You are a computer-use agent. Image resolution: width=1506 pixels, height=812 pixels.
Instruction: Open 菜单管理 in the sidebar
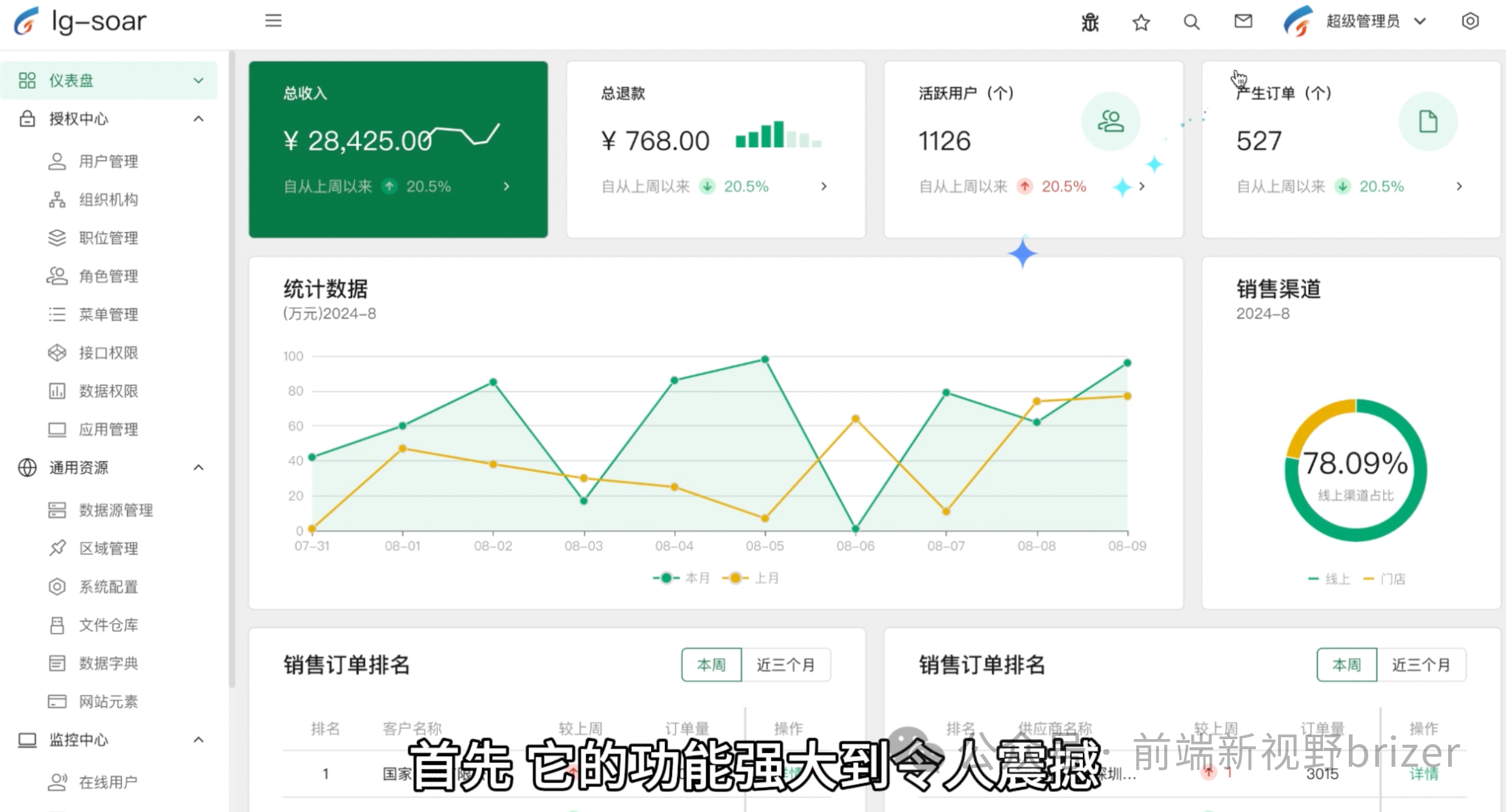108,315
